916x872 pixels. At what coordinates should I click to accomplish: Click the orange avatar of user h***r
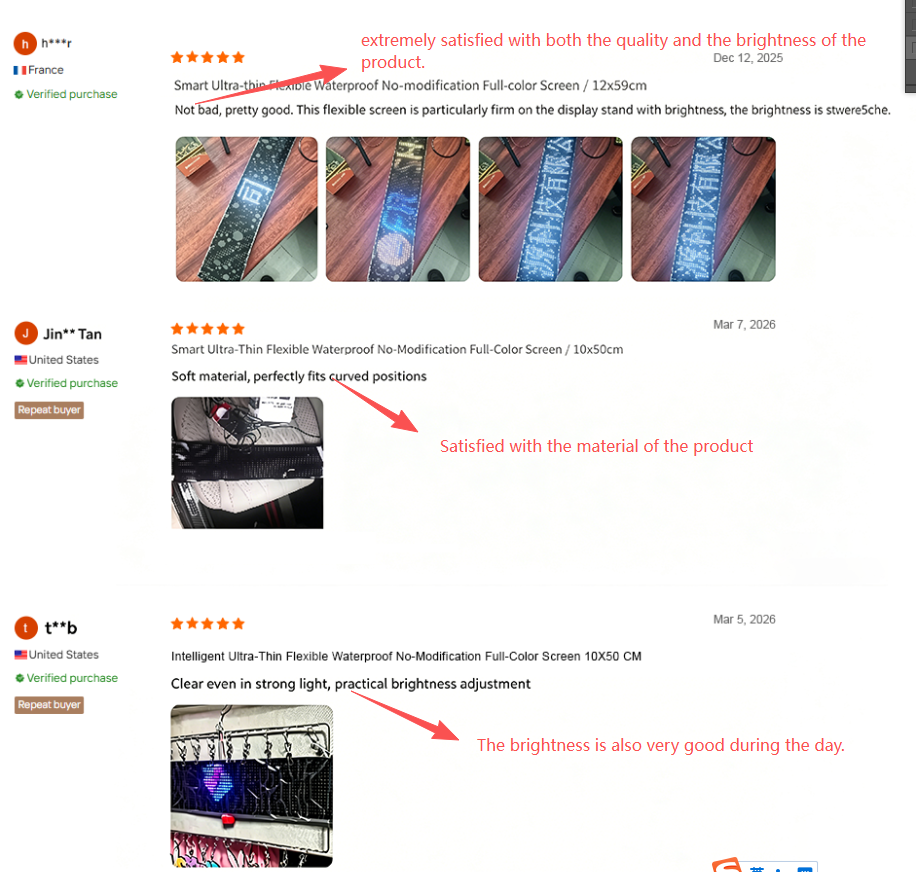(x=25, y=44)
